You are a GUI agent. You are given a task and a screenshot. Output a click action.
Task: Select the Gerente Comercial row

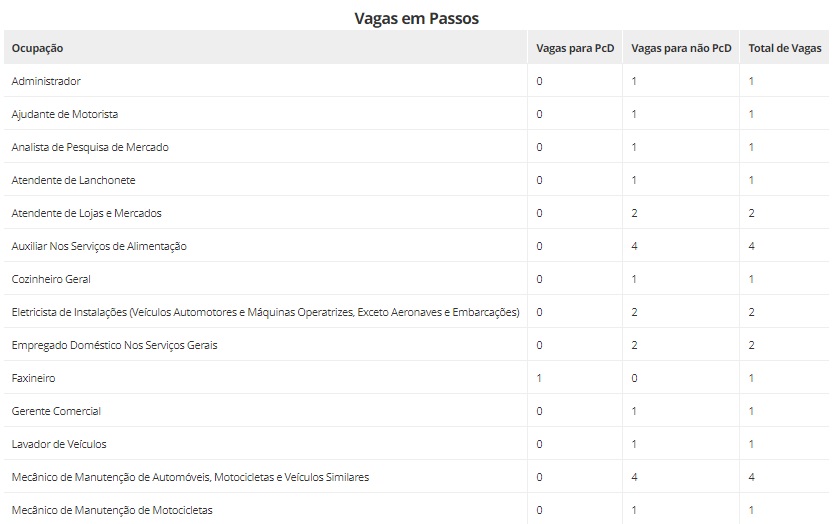(416, 412)
